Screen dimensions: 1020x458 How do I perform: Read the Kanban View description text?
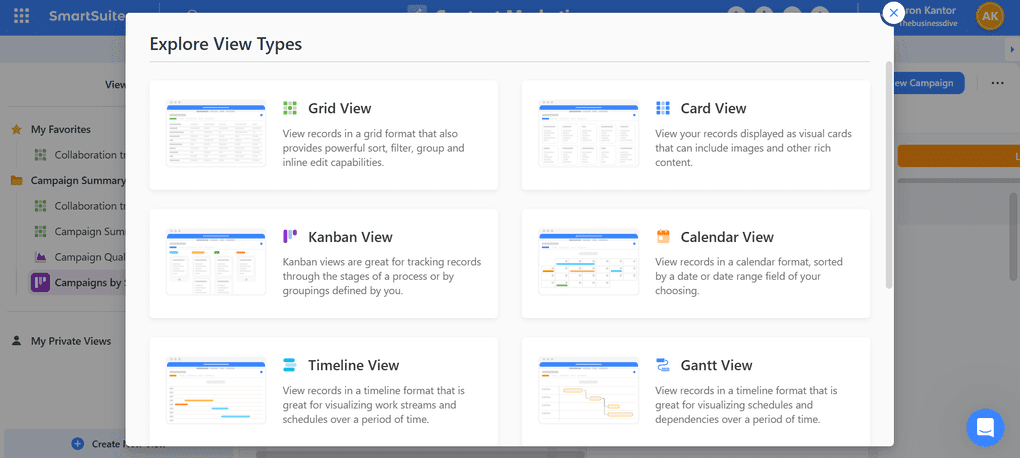382,276
